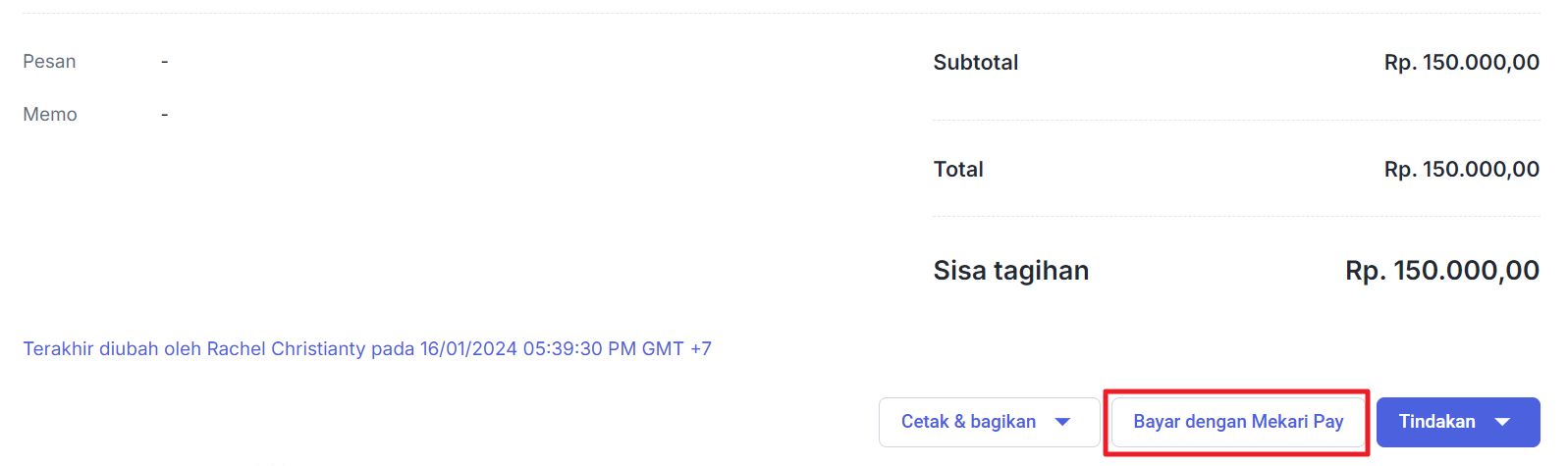
Task: Open the Tindakan actions button
Action: [x=1458, y=422]
